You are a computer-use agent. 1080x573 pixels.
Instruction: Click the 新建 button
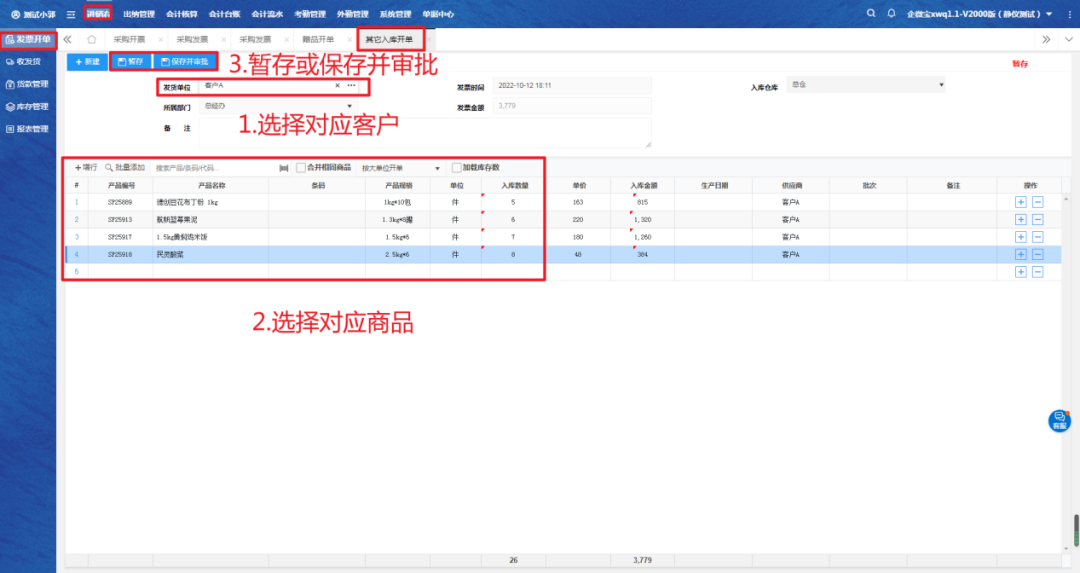(87, 62)
